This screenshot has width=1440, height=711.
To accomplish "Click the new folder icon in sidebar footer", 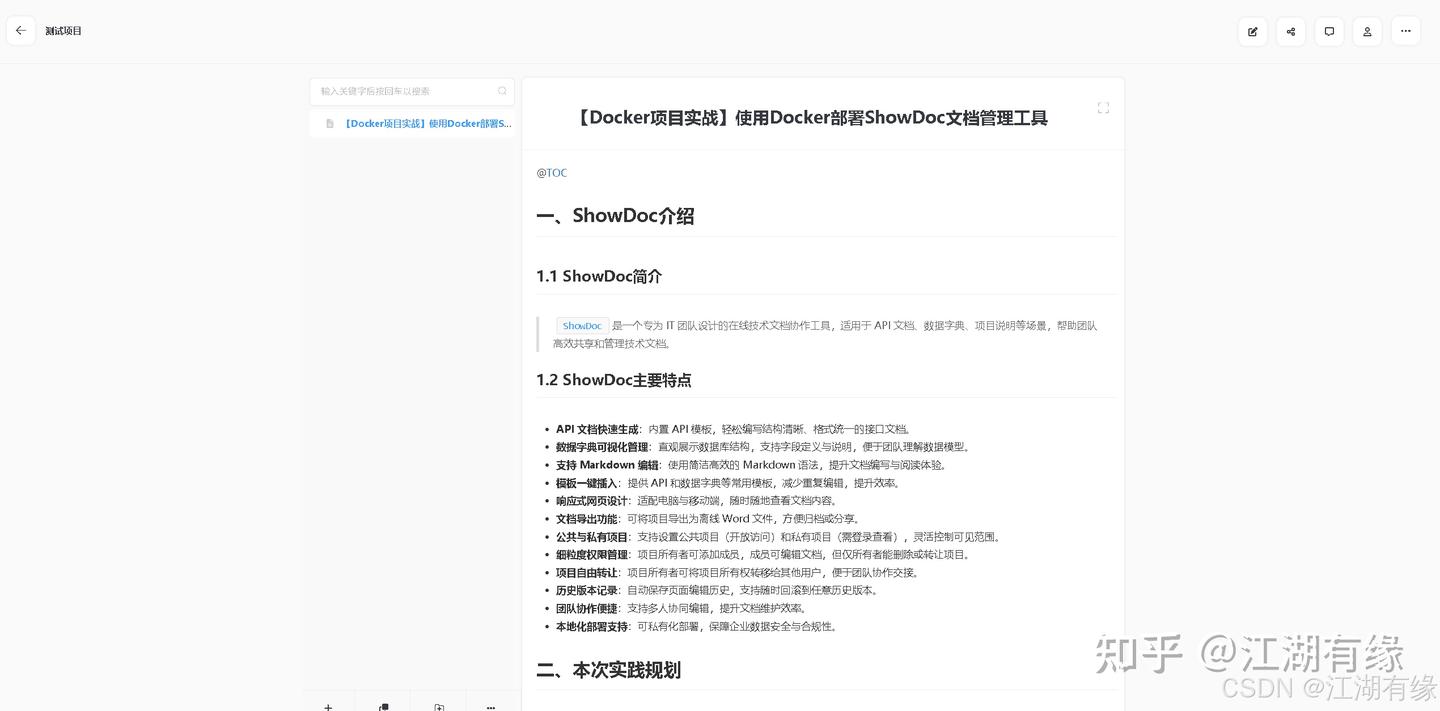I will 439,708.
